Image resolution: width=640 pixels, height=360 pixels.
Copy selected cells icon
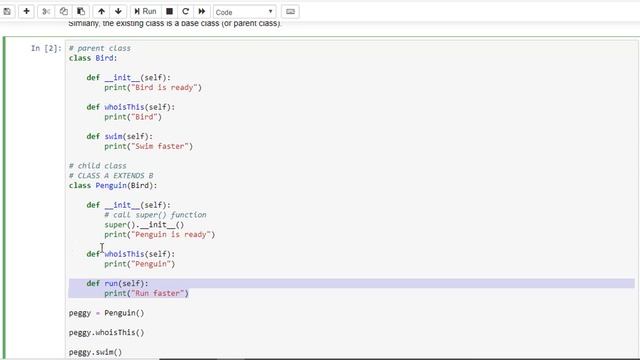click(63, 11)
